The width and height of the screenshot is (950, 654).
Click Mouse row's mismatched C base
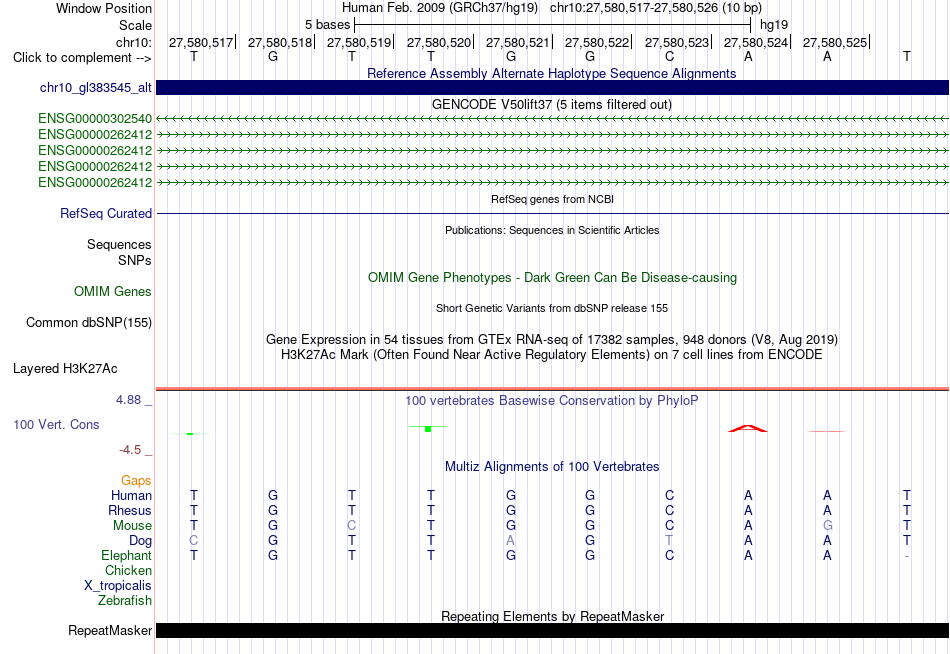(351, 526)
